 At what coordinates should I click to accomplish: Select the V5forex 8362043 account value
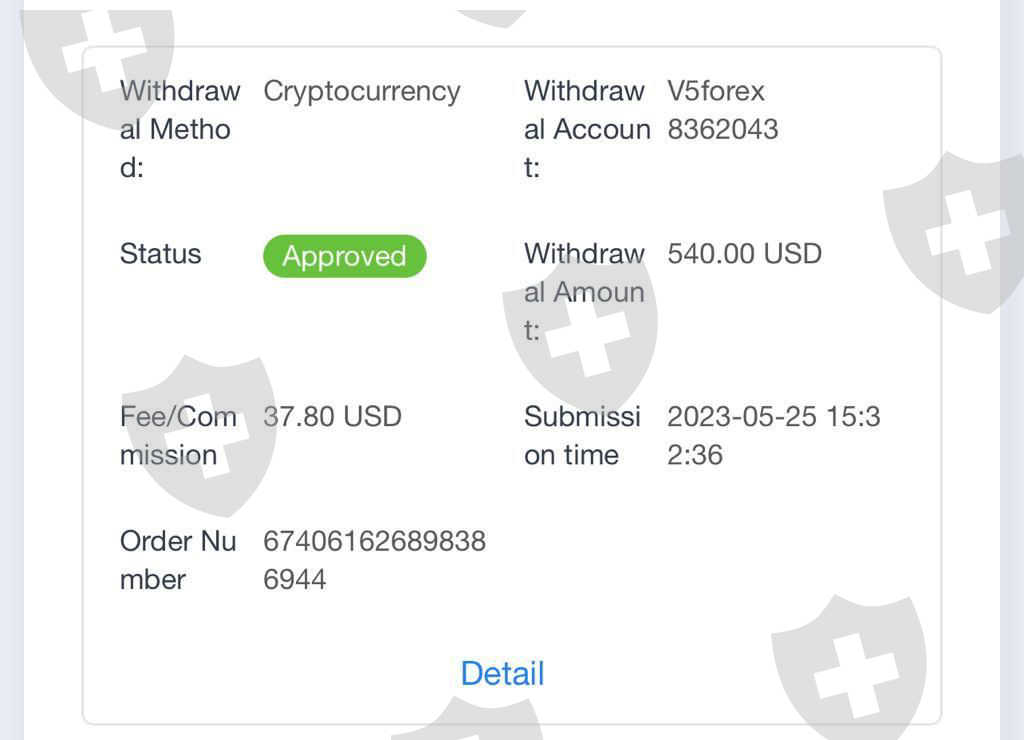(722, 110)
